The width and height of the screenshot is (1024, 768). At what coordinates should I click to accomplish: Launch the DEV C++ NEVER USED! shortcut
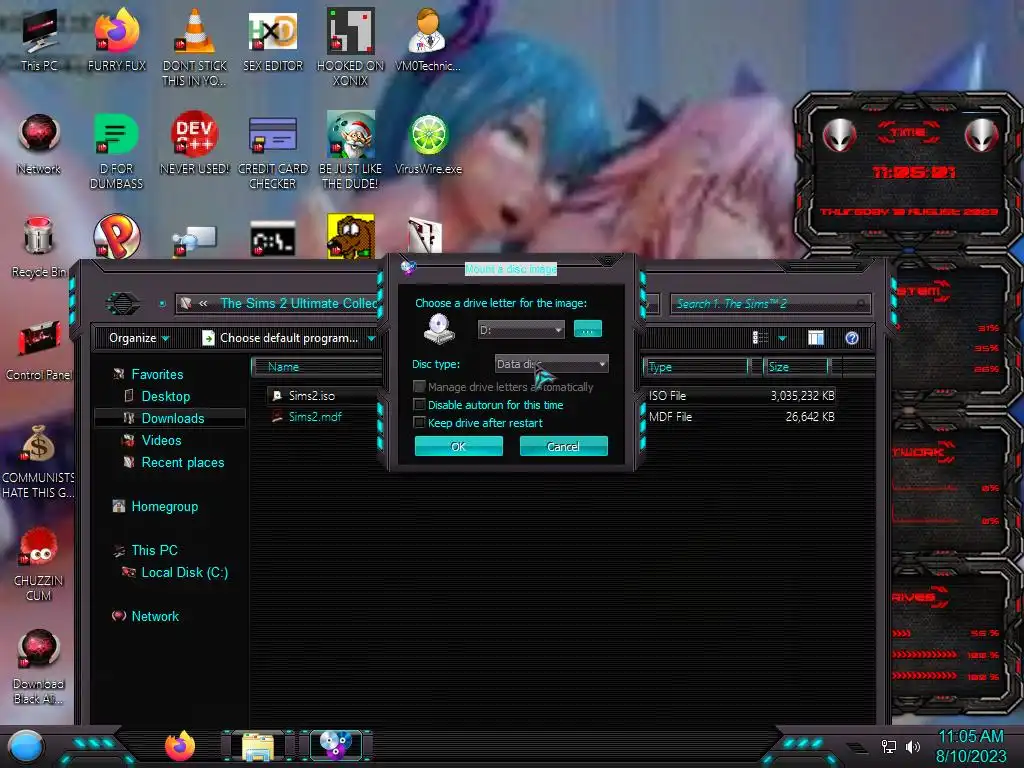[195, 144]
